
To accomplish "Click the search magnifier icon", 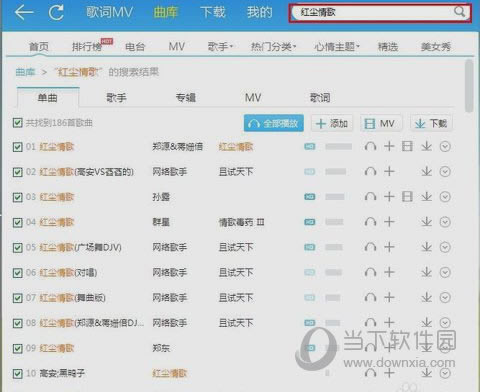I will click(x=459, y=12).
